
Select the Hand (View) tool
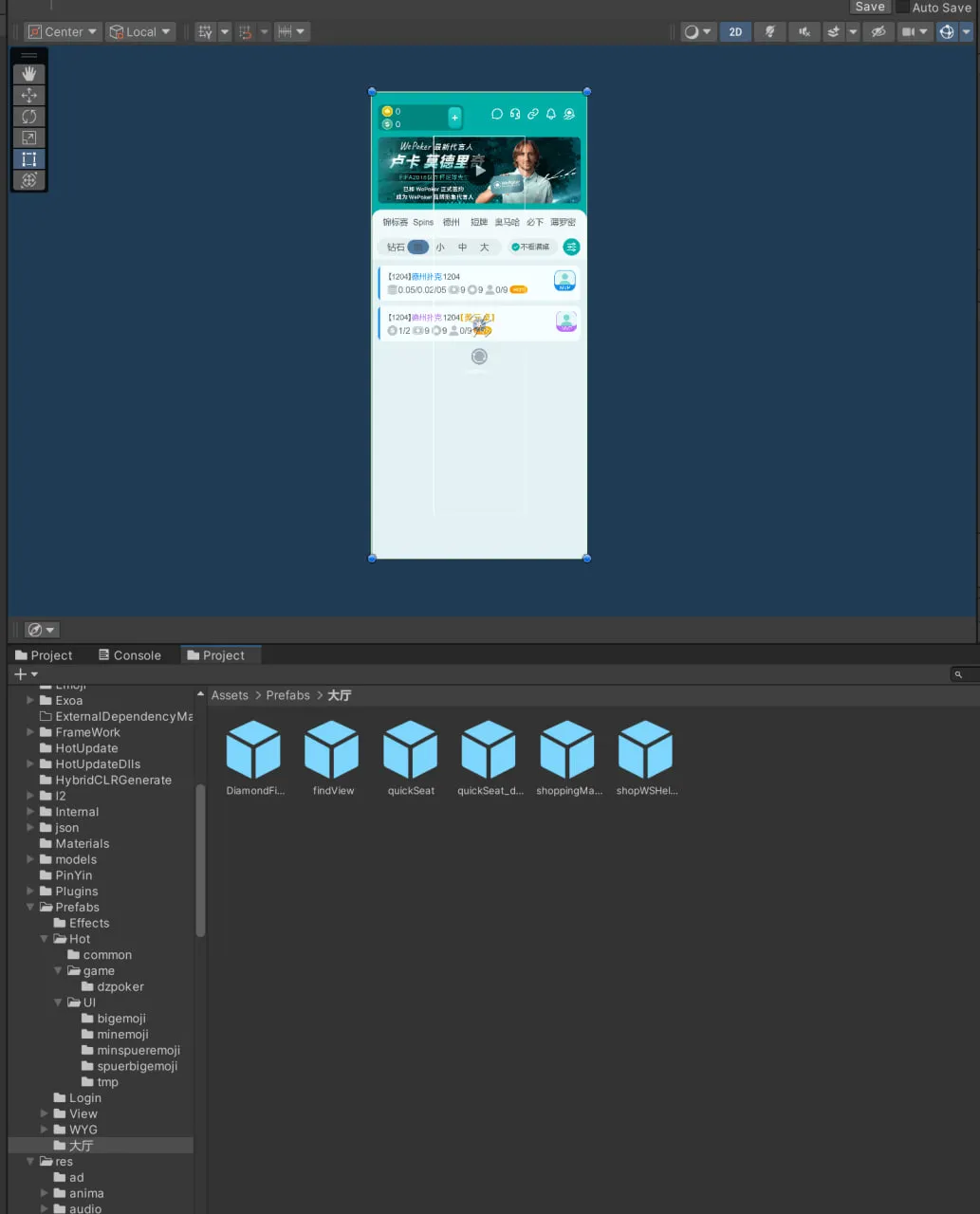click(29, 74)
